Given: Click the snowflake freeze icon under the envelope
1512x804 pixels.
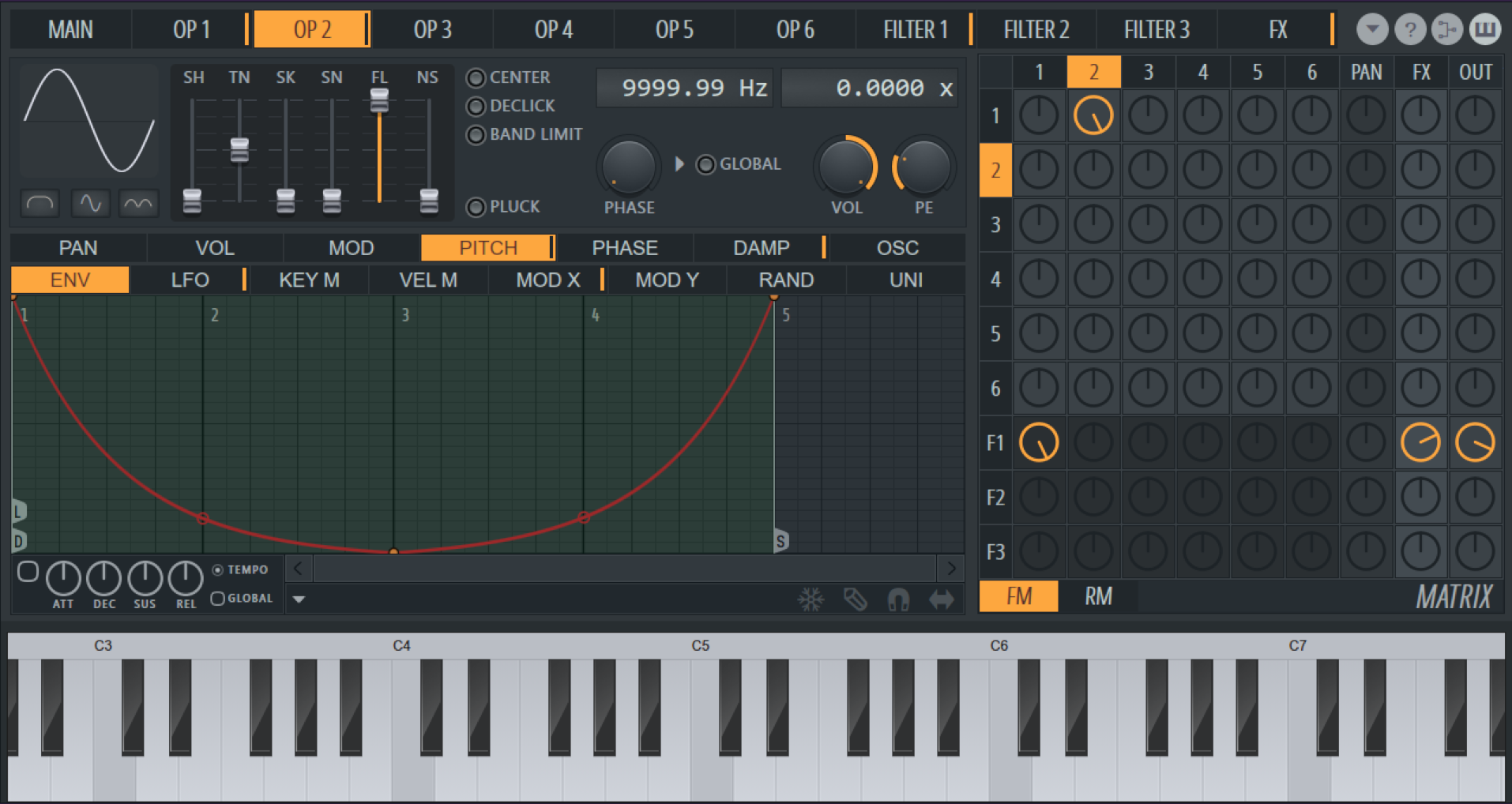Looking at the screenshot, I should click(x=811, y=599).
